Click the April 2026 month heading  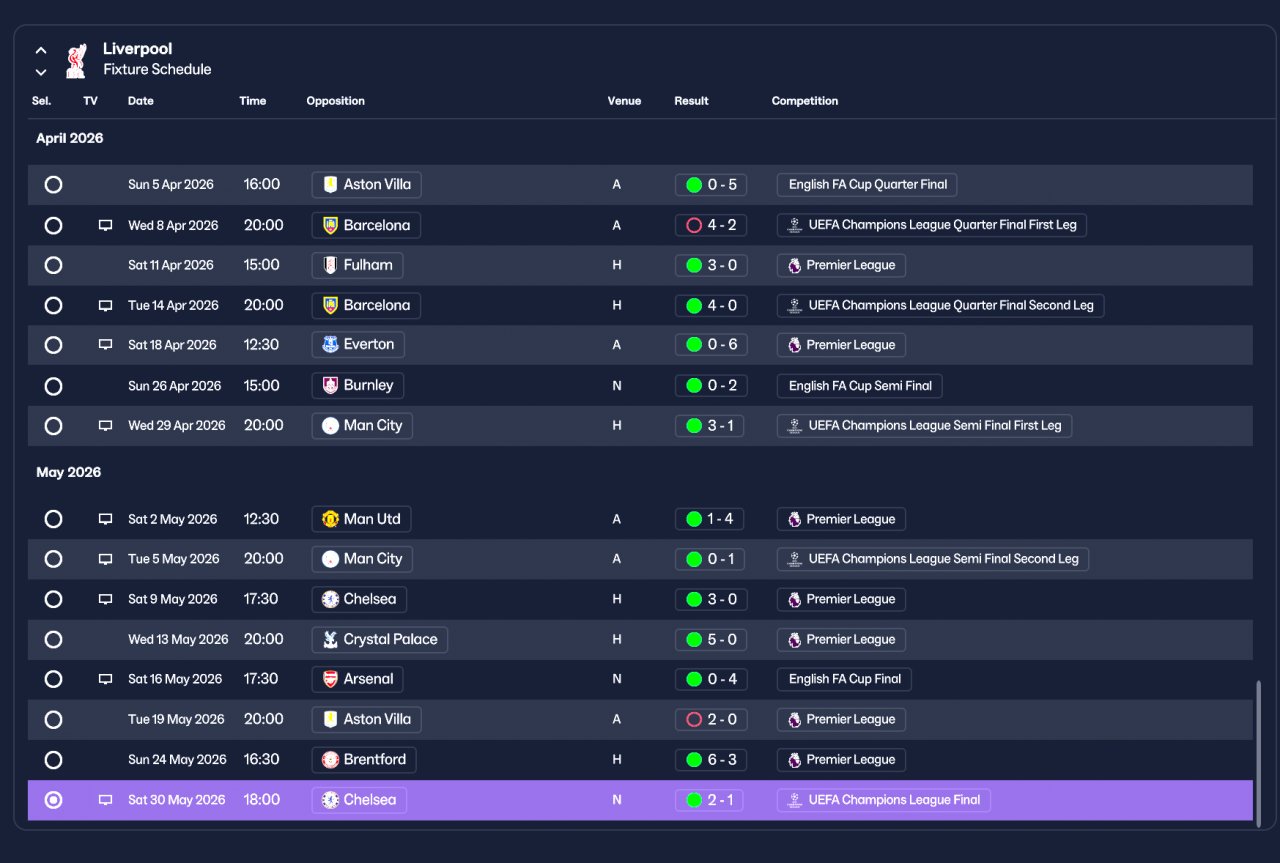(x=70, y=138)
